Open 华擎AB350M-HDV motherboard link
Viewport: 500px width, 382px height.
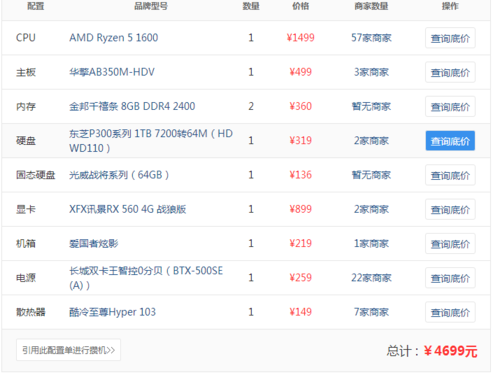[112, 72]
